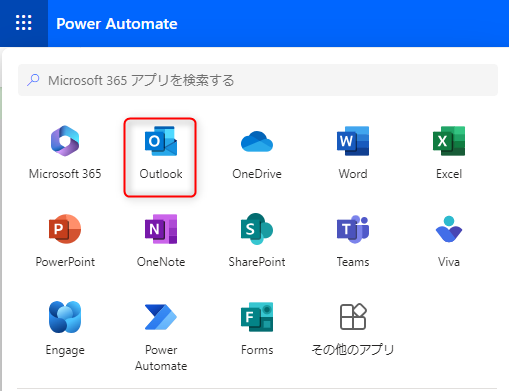
Task: Click the magnifier search icon
Action: 33,80
